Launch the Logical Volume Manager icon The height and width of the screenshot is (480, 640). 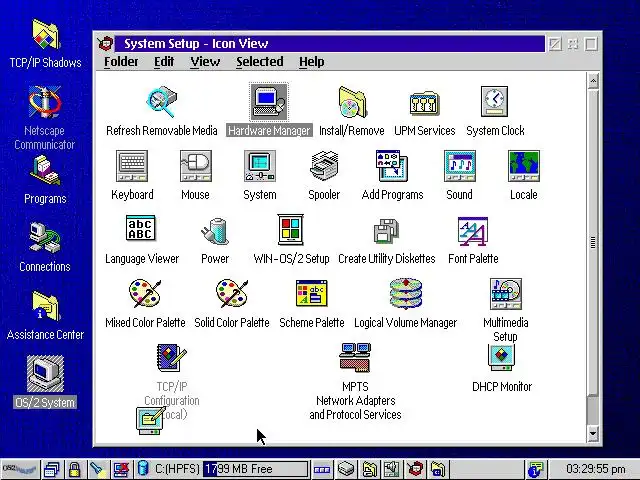tap(405, 294)
